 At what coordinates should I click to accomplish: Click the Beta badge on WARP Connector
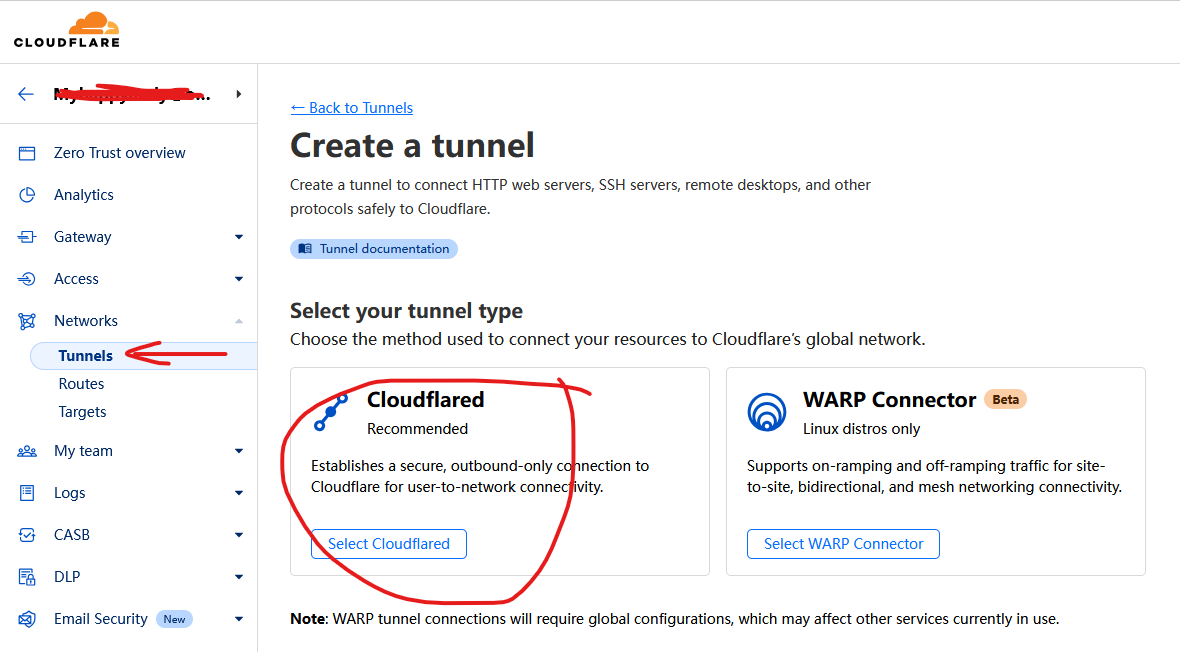point(1005,400)
